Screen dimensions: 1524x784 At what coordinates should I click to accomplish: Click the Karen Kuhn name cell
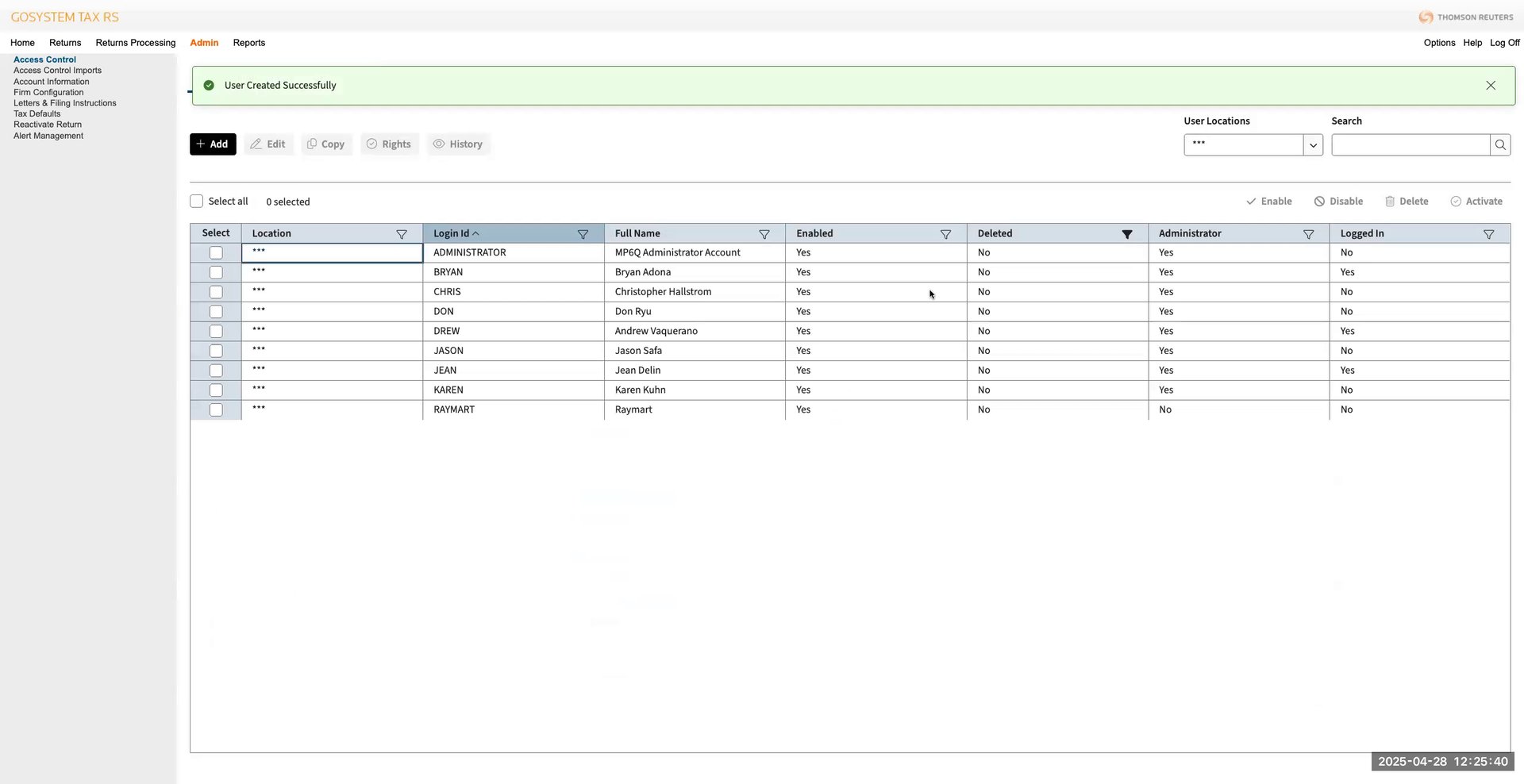coord(695,390)
